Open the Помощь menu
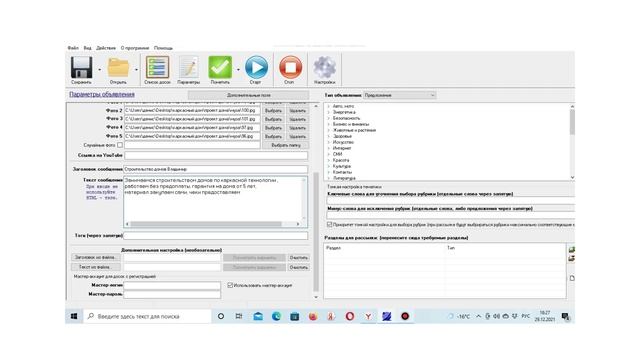The width and height of the screenshot is (640, 360). [x=163, y=48]
